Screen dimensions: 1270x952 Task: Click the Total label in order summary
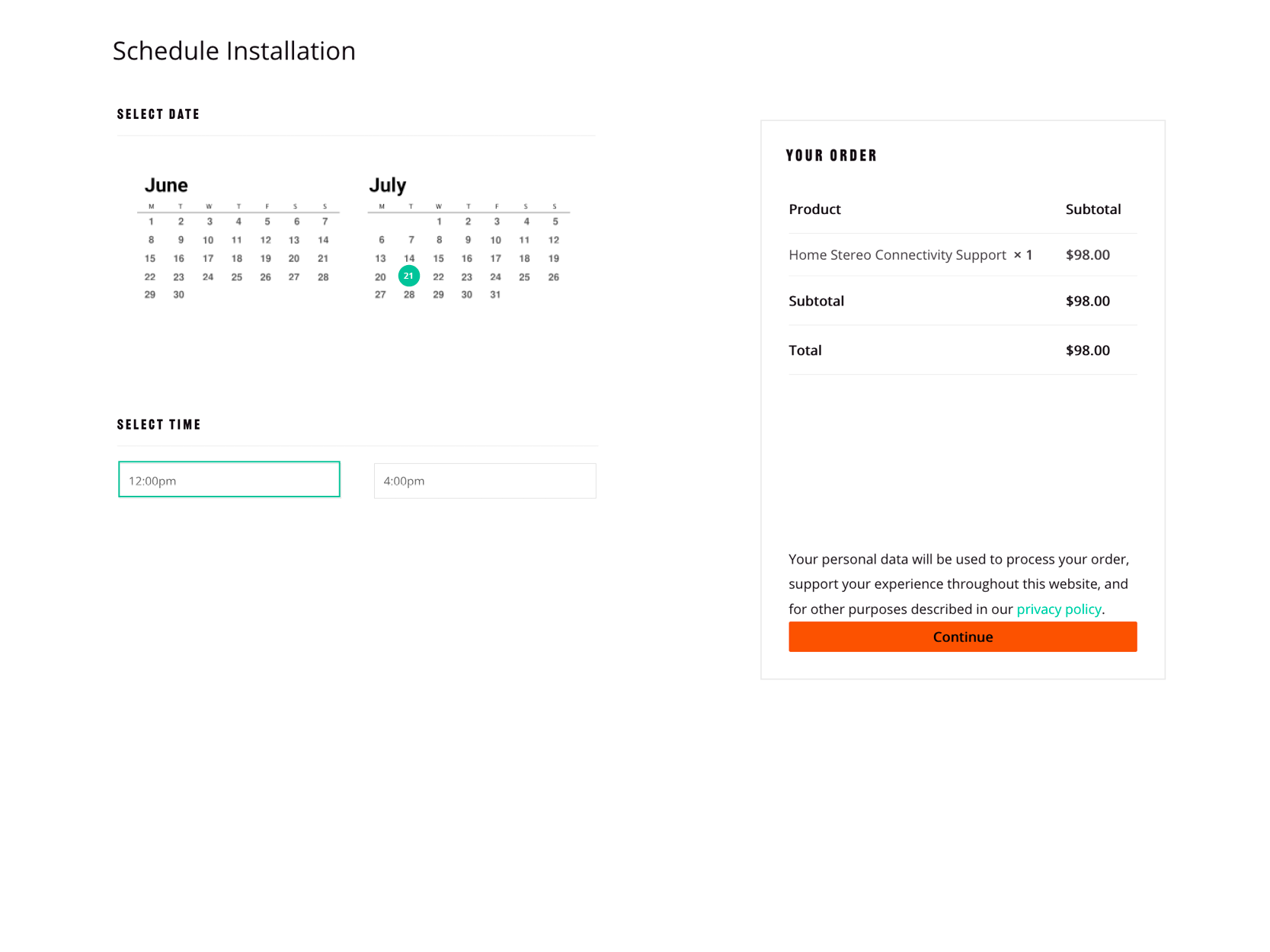pos(805,350)
